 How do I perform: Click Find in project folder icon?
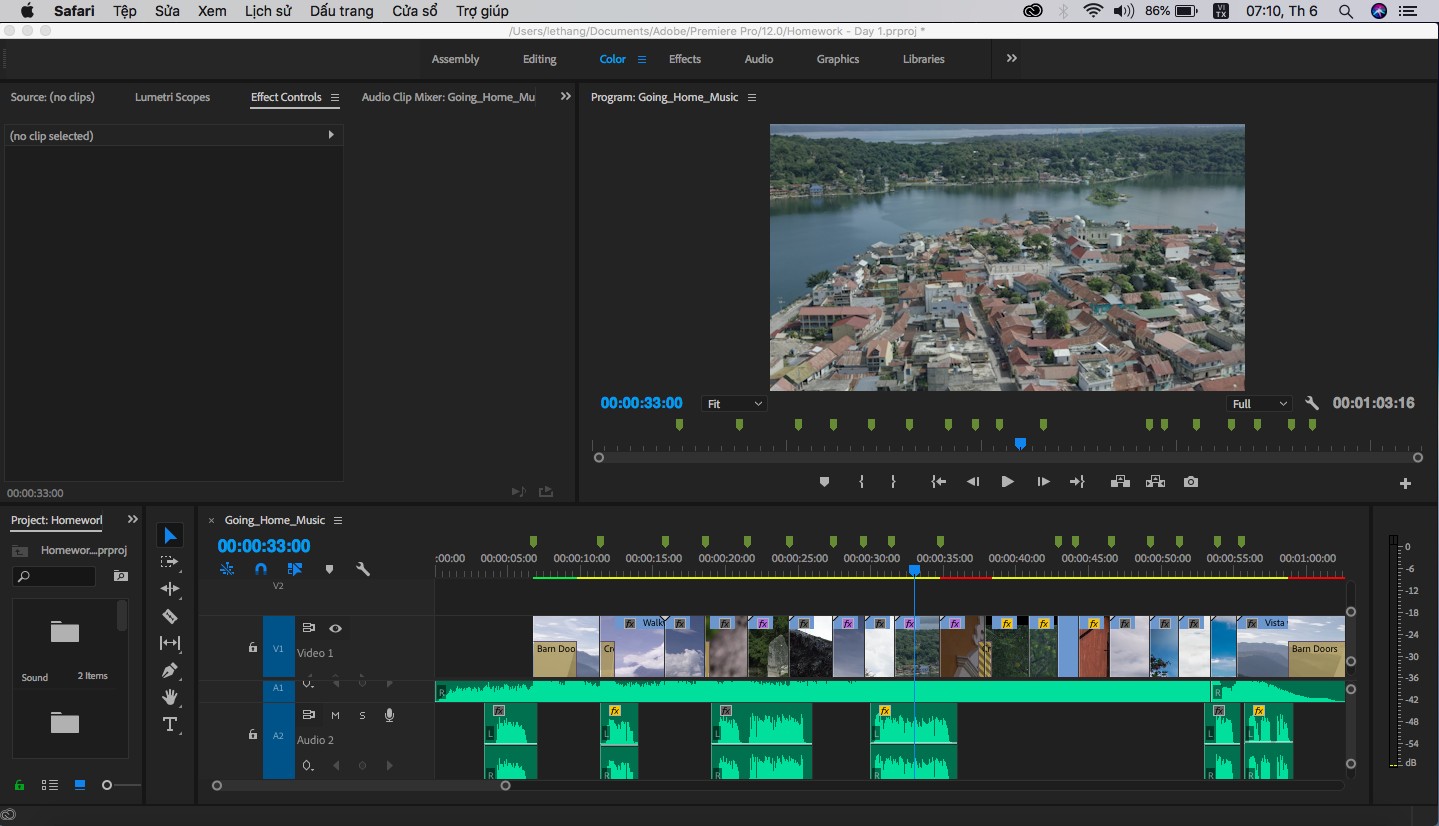click(x=121, y=576)
